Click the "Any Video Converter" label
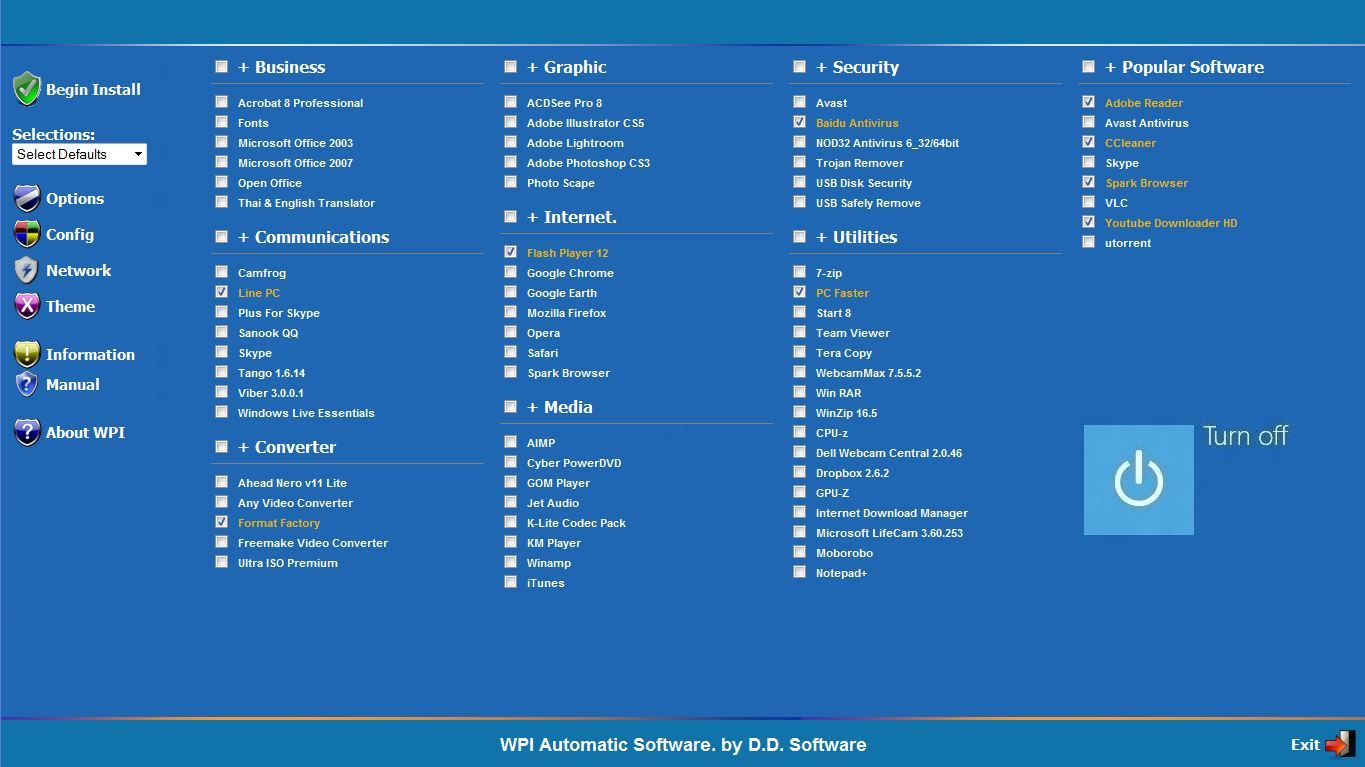Viewport: 1365px width, 767px height. coord(295,503)
